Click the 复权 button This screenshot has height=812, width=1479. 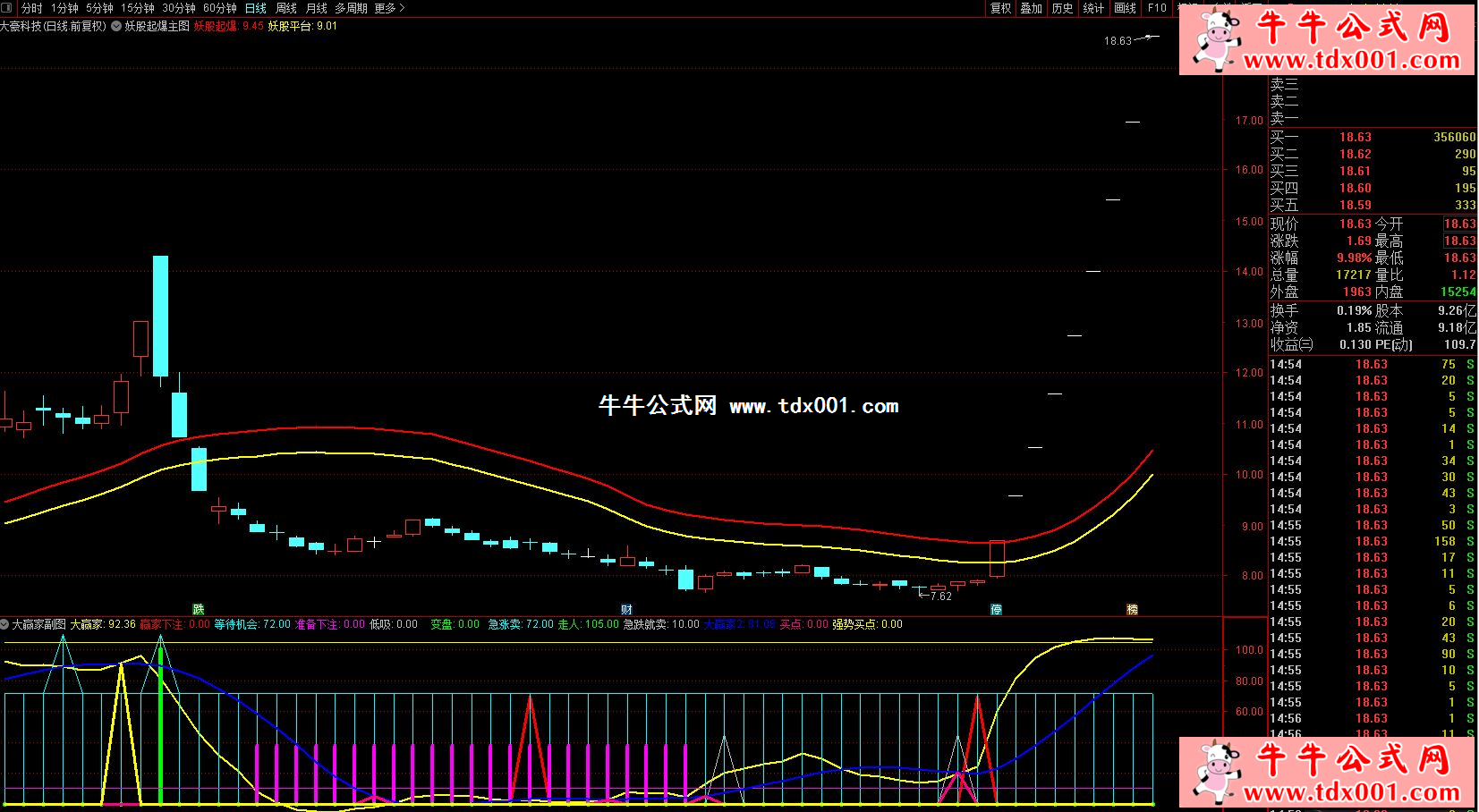(1000, 8)
